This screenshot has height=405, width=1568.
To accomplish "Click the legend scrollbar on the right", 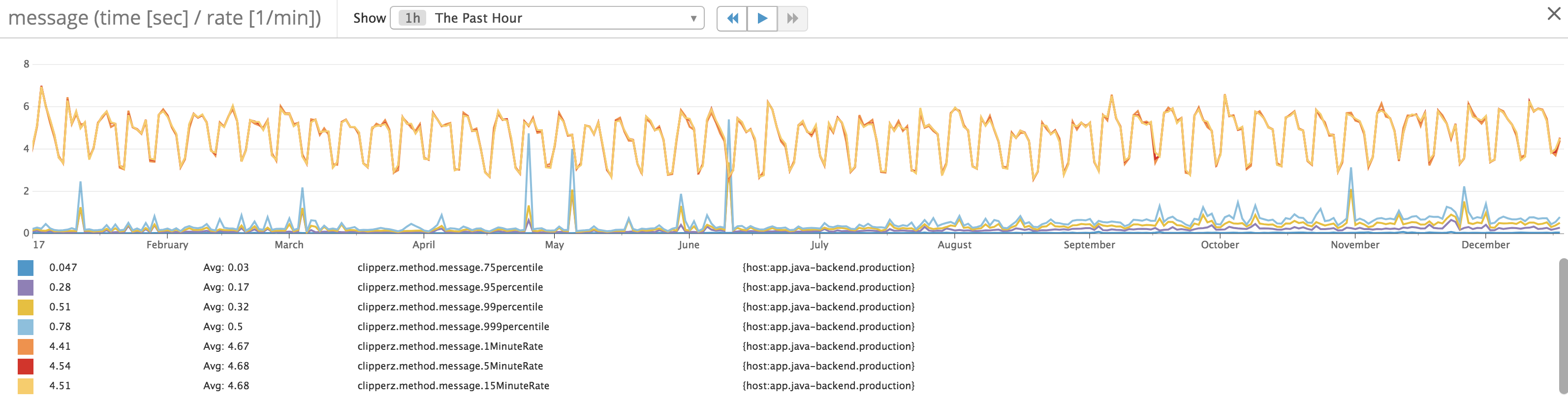I will click(1563, 326).
